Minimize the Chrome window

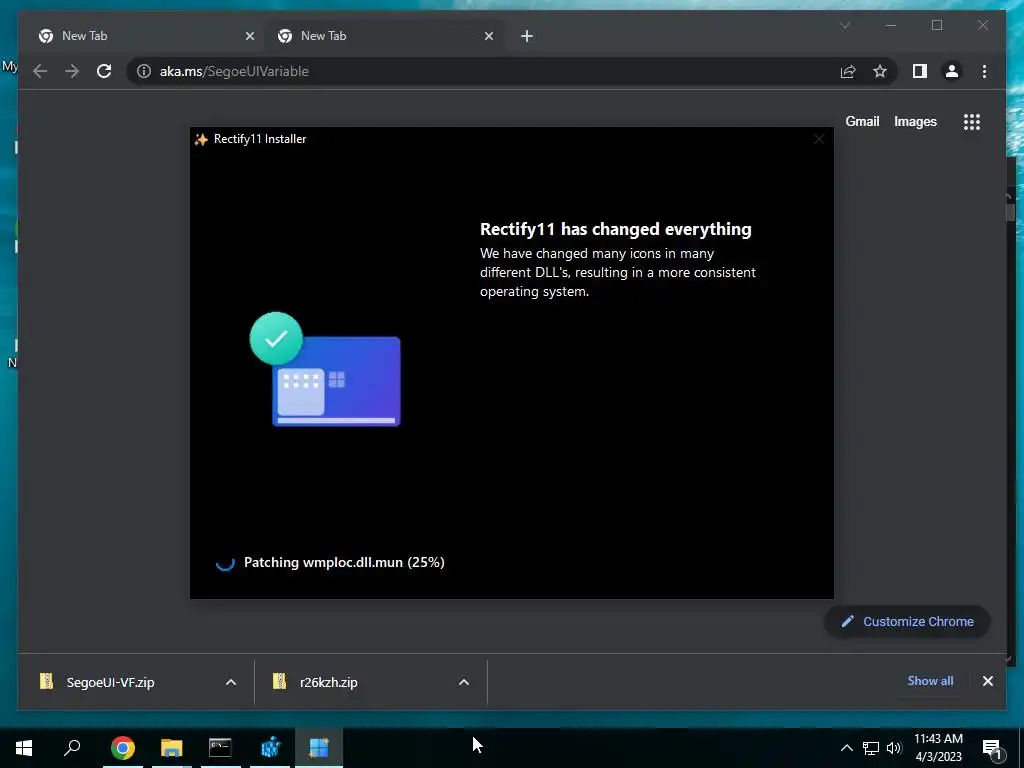(x=891, y=25)
